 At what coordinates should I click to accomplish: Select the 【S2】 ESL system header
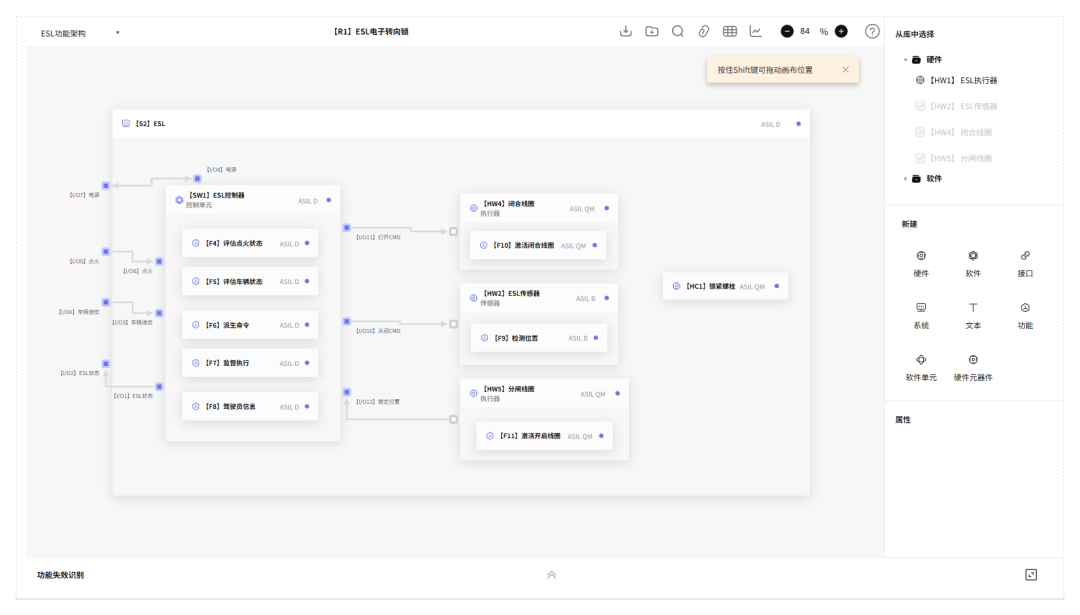click(461, 124)
